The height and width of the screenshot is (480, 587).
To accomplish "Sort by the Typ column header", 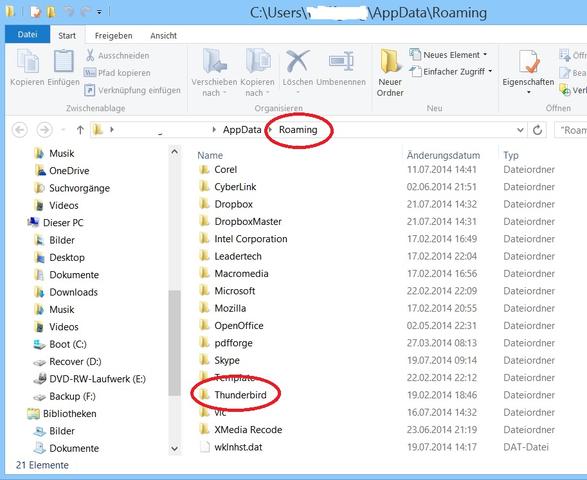I will pos(511,155).
